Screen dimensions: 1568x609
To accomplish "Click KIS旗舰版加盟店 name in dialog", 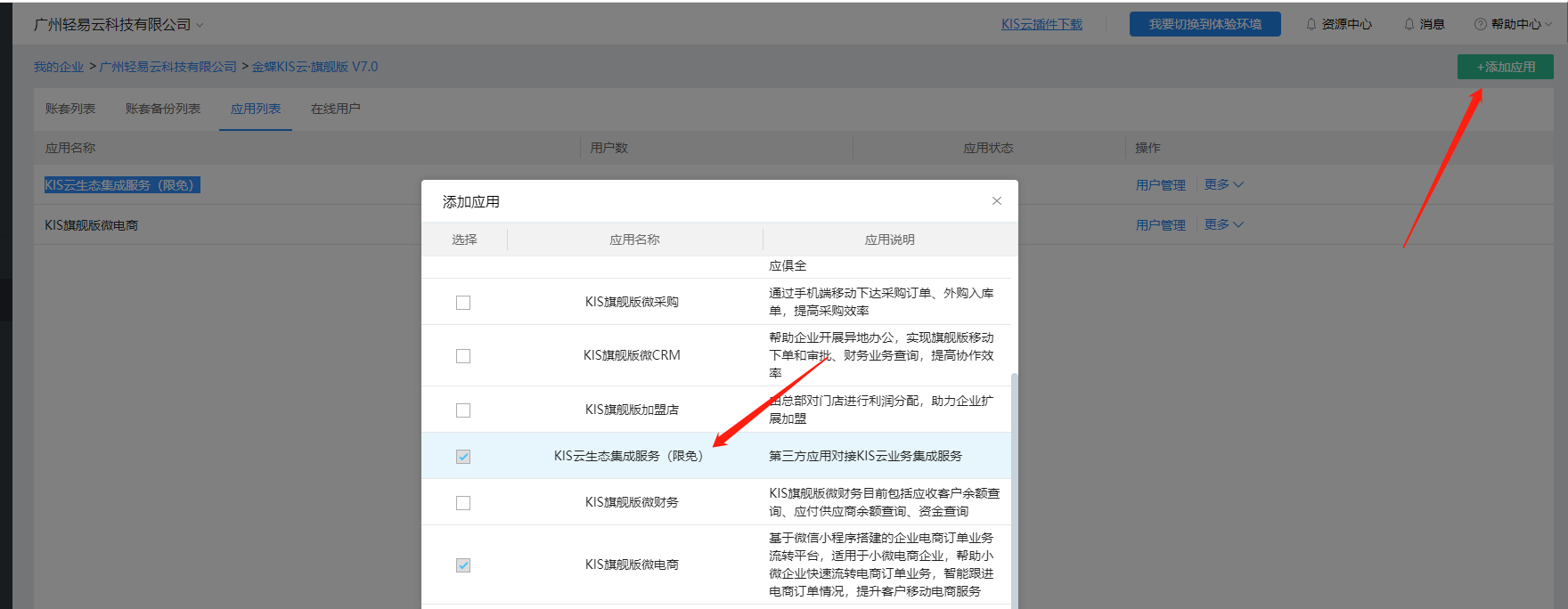I will pyautogui.click(x=632, y=410).
